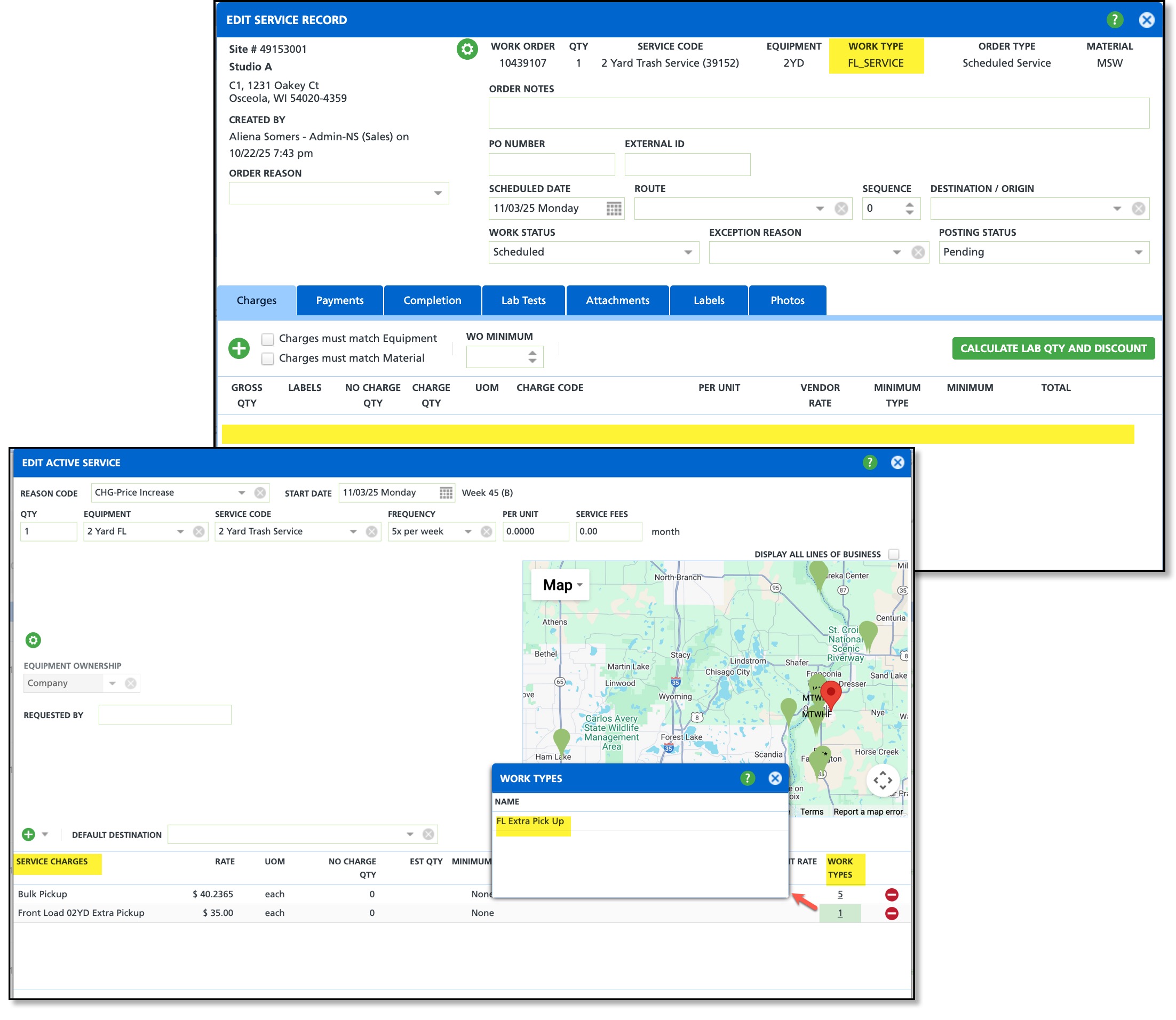Check Charges must match Material
This screenshot has width=1176, height=1020.
click(267, 358)
